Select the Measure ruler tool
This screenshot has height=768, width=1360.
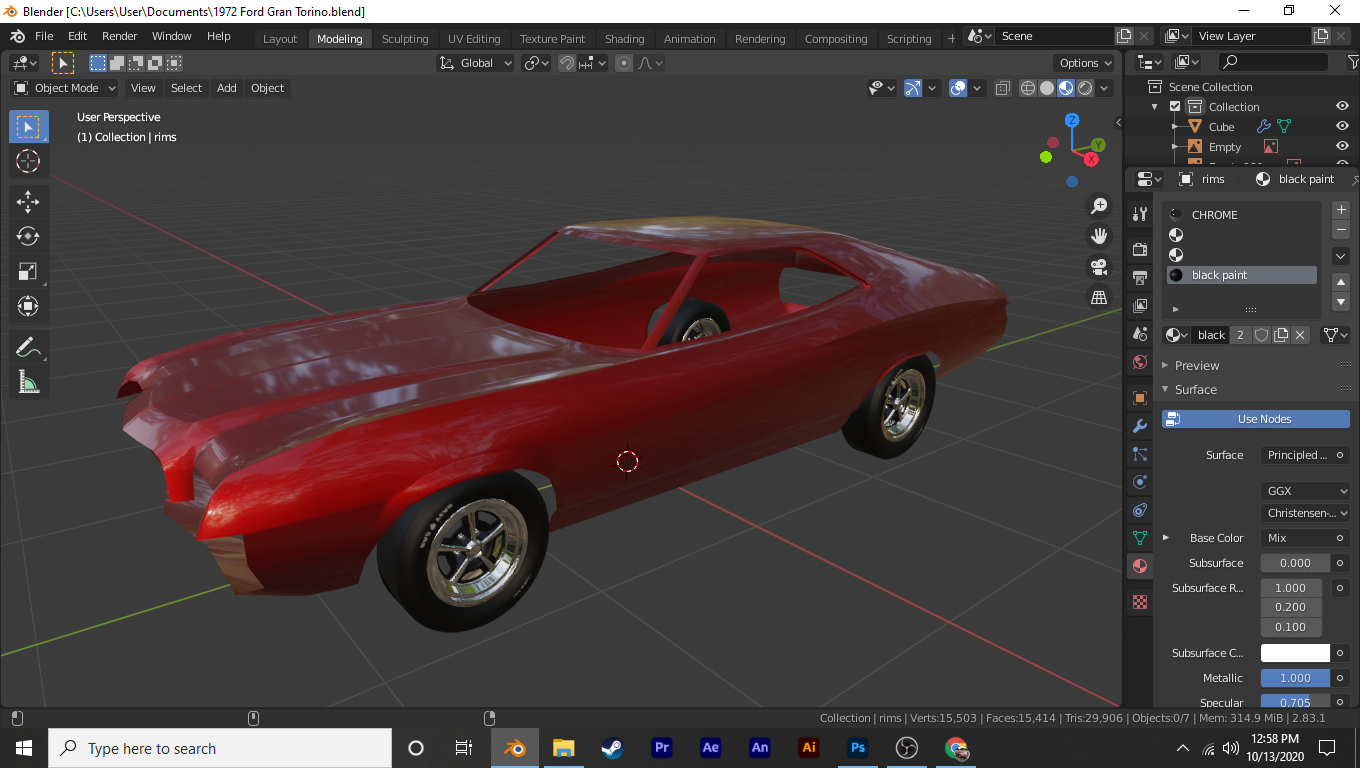[x=28, y=381]
